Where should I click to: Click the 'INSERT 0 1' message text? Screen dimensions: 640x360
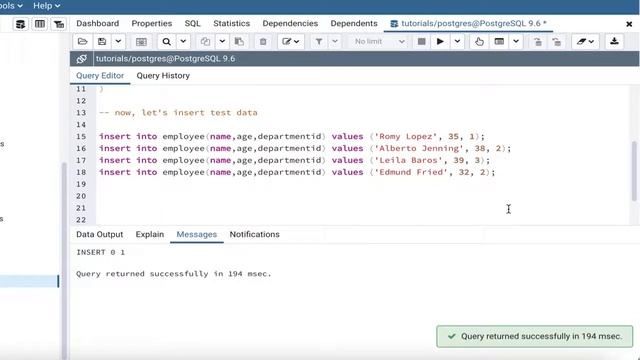coord(101,252)
